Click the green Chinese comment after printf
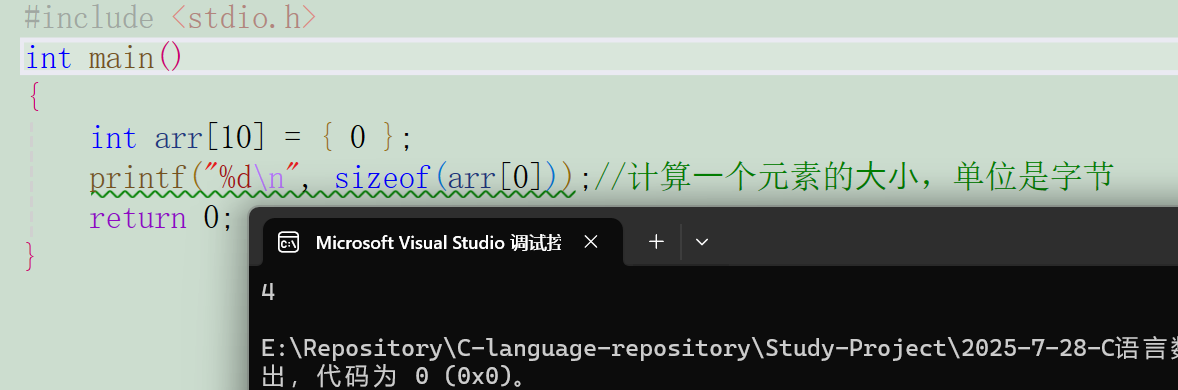 [853, 179]
